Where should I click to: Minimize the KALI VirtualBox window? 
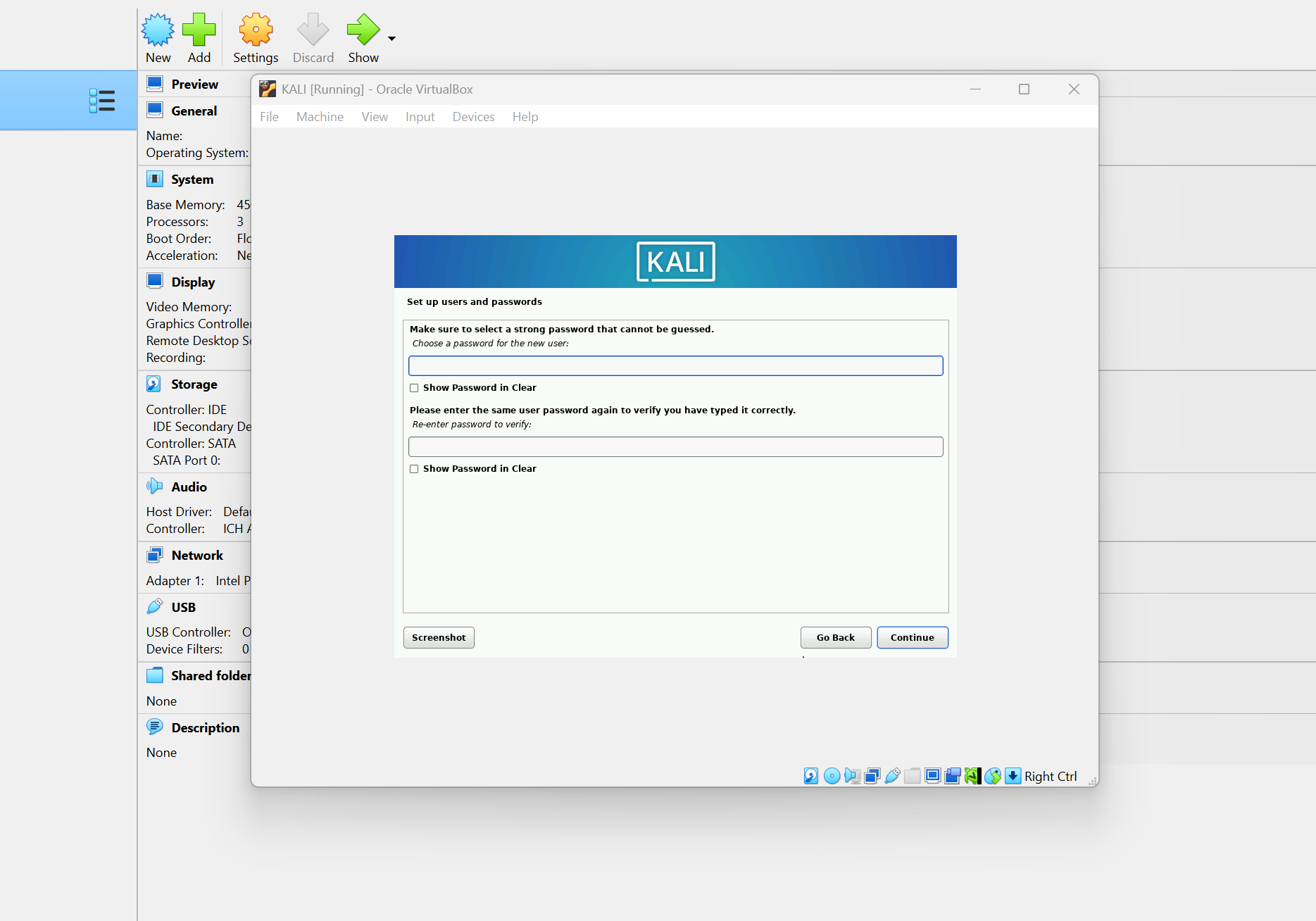[975, 89]
